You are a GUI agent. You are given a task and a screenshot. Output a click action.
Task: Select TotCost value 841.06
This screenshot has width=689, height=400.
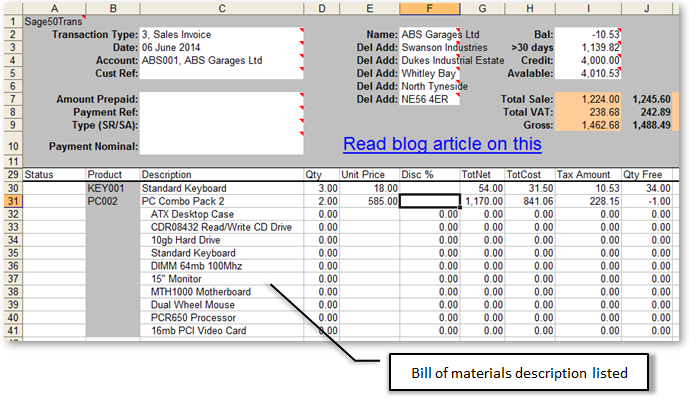coord(530,201)
